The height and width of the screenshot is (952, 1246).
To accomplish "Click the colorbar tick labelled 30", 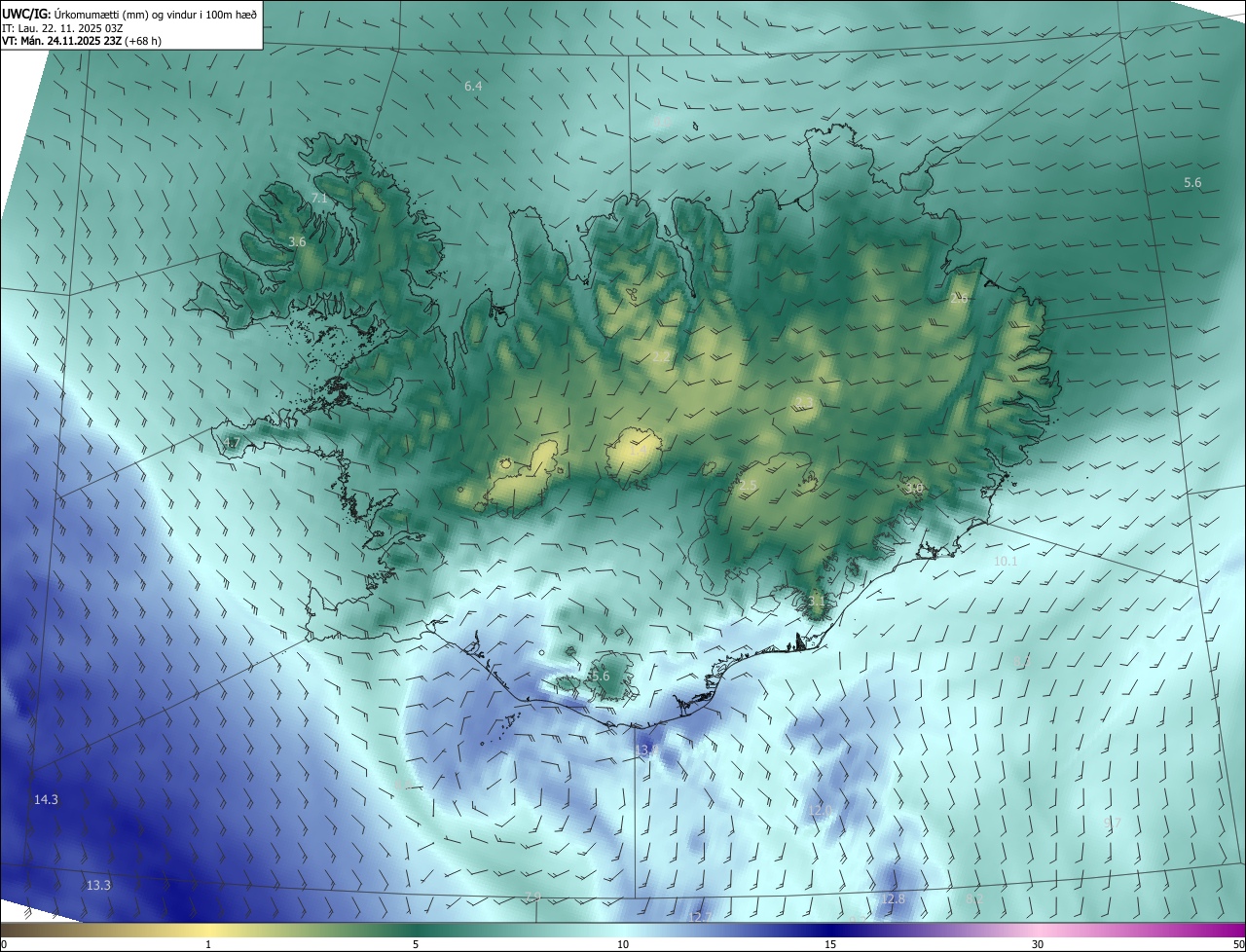I will pyautogui.click(x=1038, y=944).
